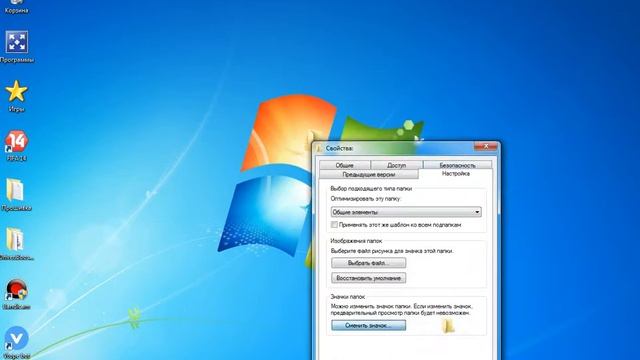640x360 pixels.
Task: Click the Восстановить умолчание button
Action: click(369, 278)
